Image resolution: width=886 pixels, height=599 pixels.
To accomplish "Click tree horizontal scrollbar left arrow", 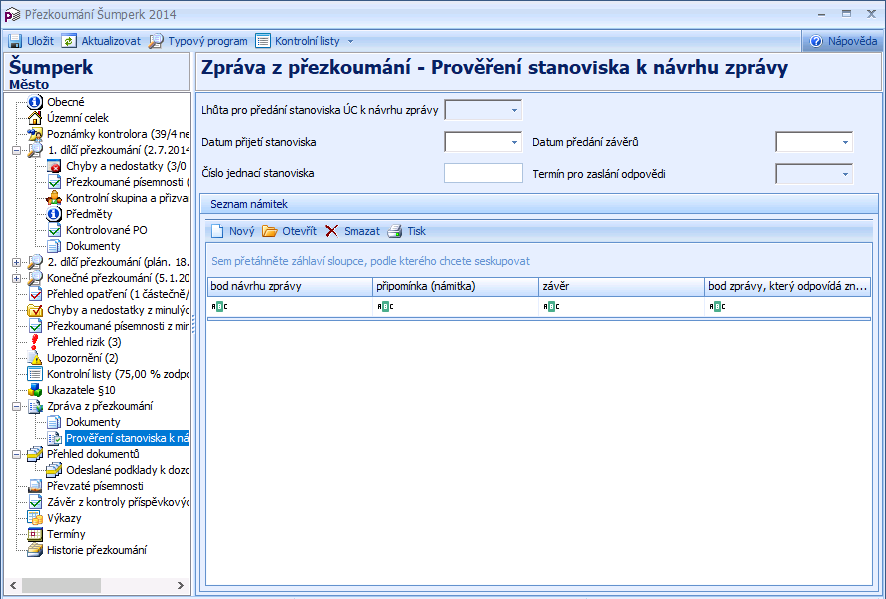I will (x=13, y=585).
